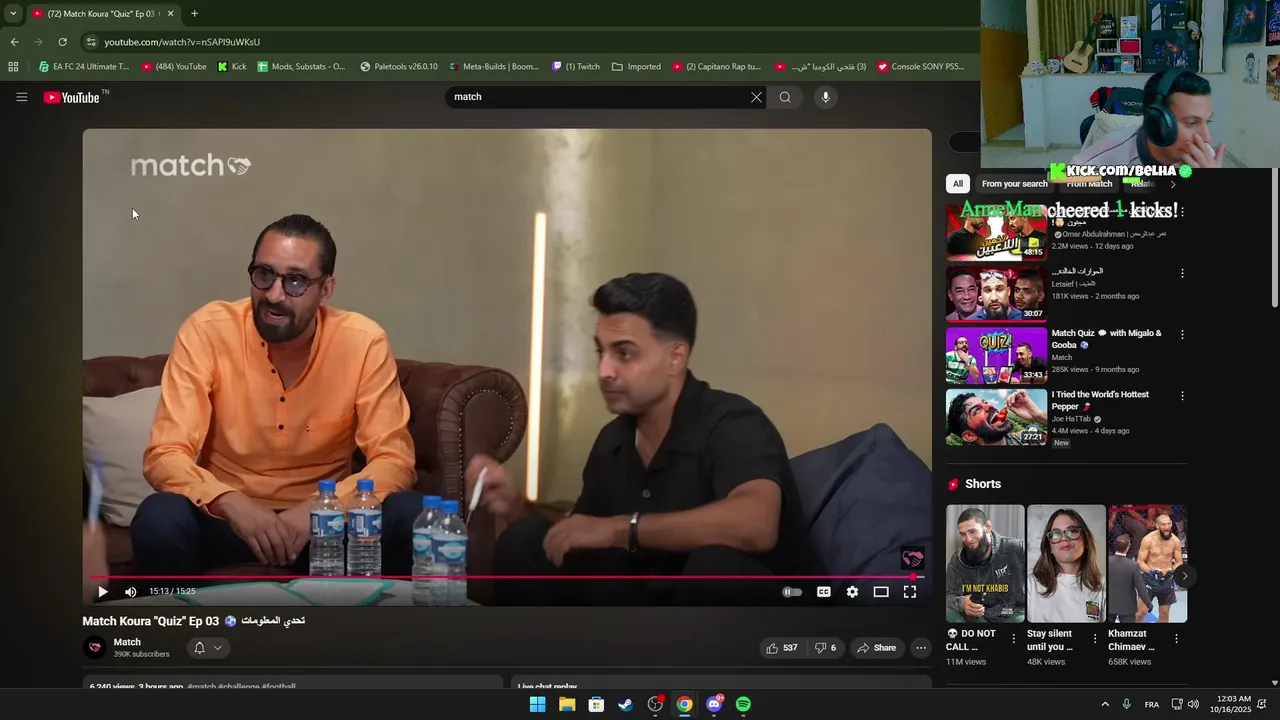Viewport: 1280px width, 720px height.
Task: Open the DO NOT CALL short
Action: [985, 564]
